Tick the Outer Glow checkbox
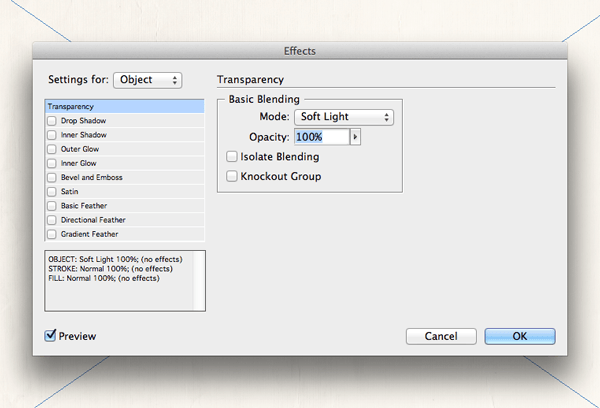 coord(52,149)
